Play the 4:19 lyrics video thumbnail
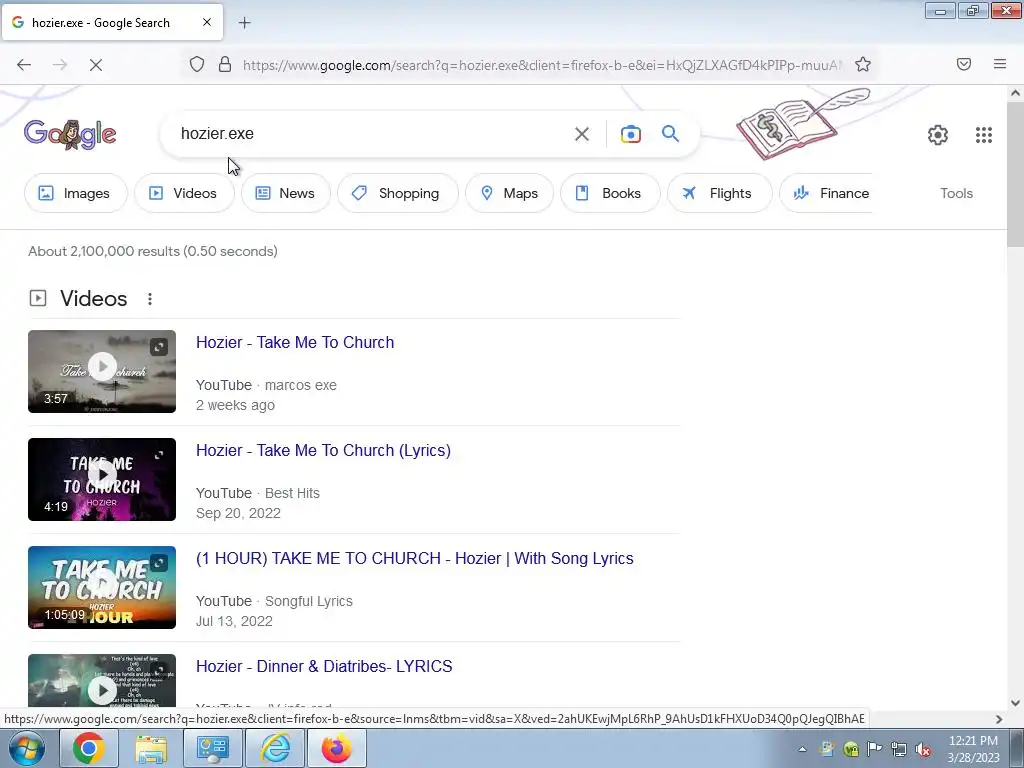Image resolution: width=1024 pixels, height=768 pixels. tap(102, 479)
